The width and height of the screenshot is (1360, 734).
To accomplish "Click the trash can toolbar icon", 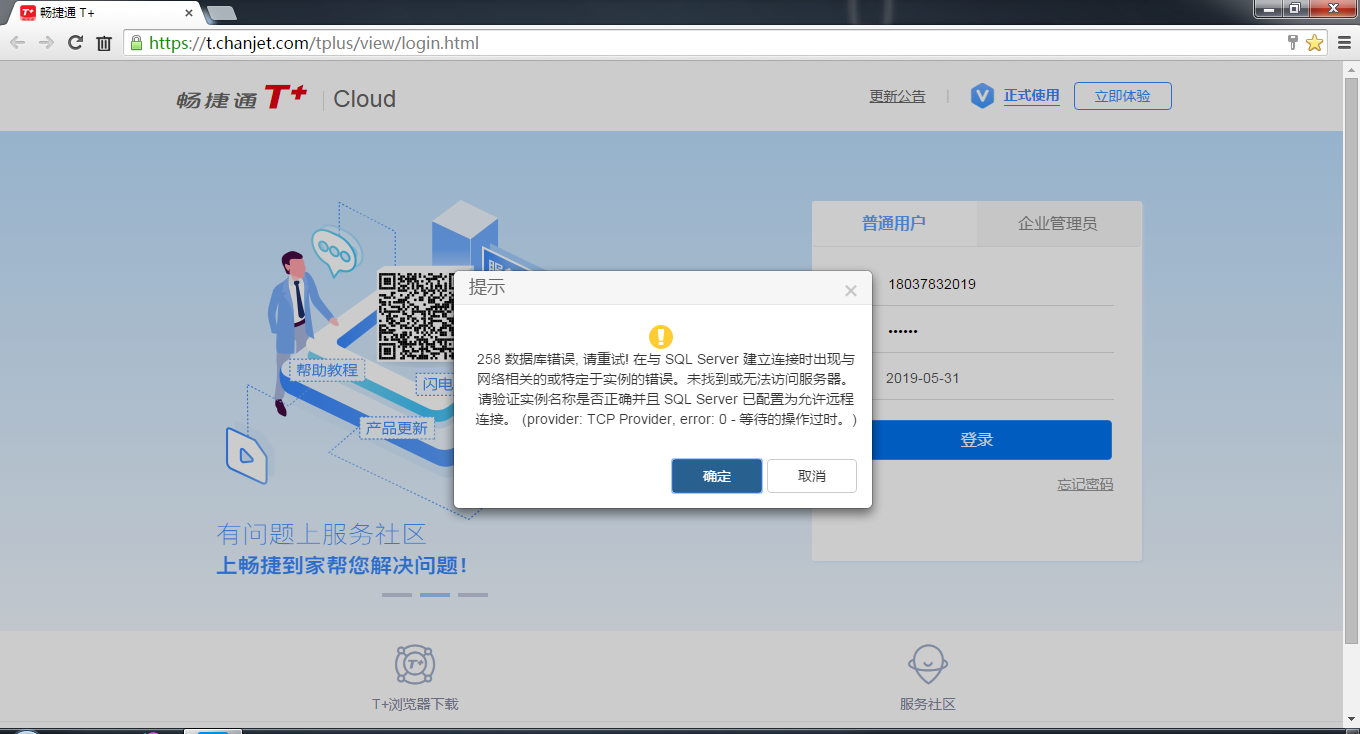I will (x=104, y=43).
